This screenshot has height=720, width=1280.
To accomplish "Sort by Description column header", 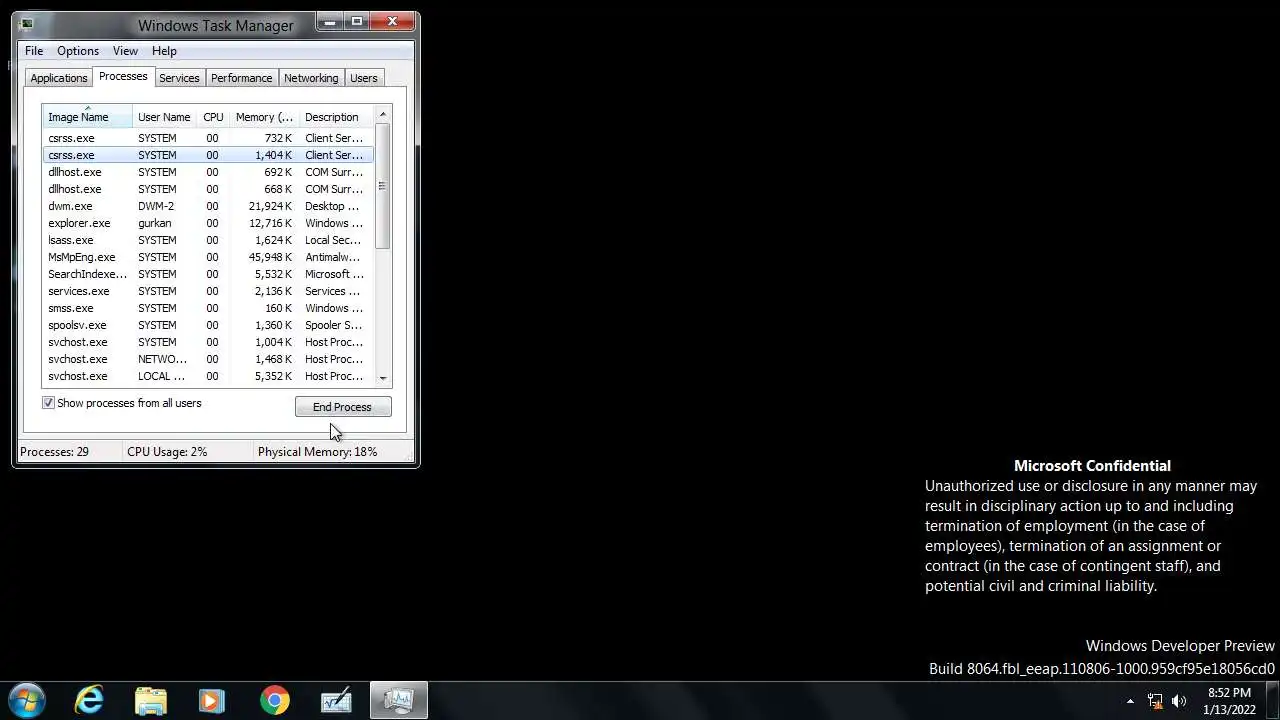I will tap(336, 117).
